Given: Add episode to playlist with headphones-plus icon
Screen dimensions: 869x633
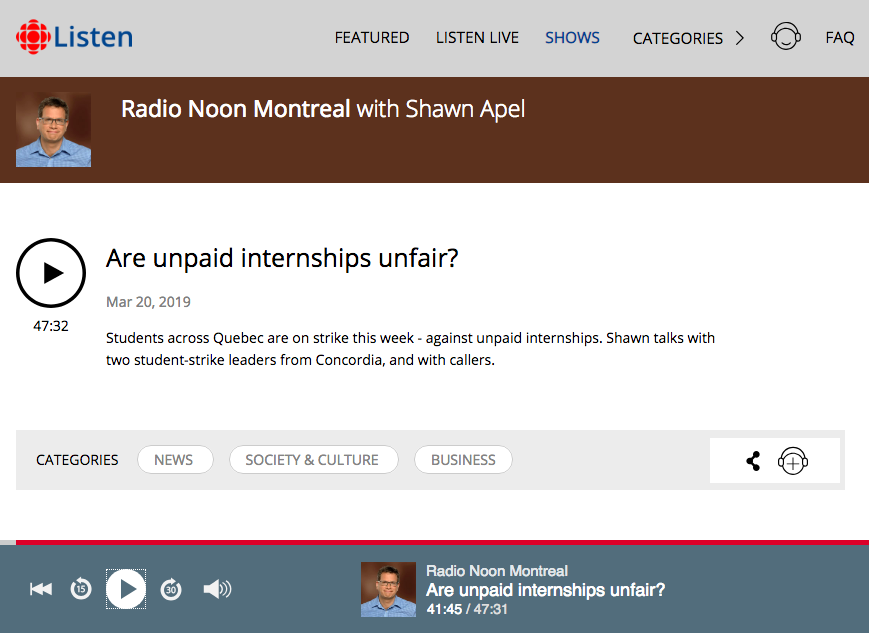Looking at the screenshot, I should (793, 461).
